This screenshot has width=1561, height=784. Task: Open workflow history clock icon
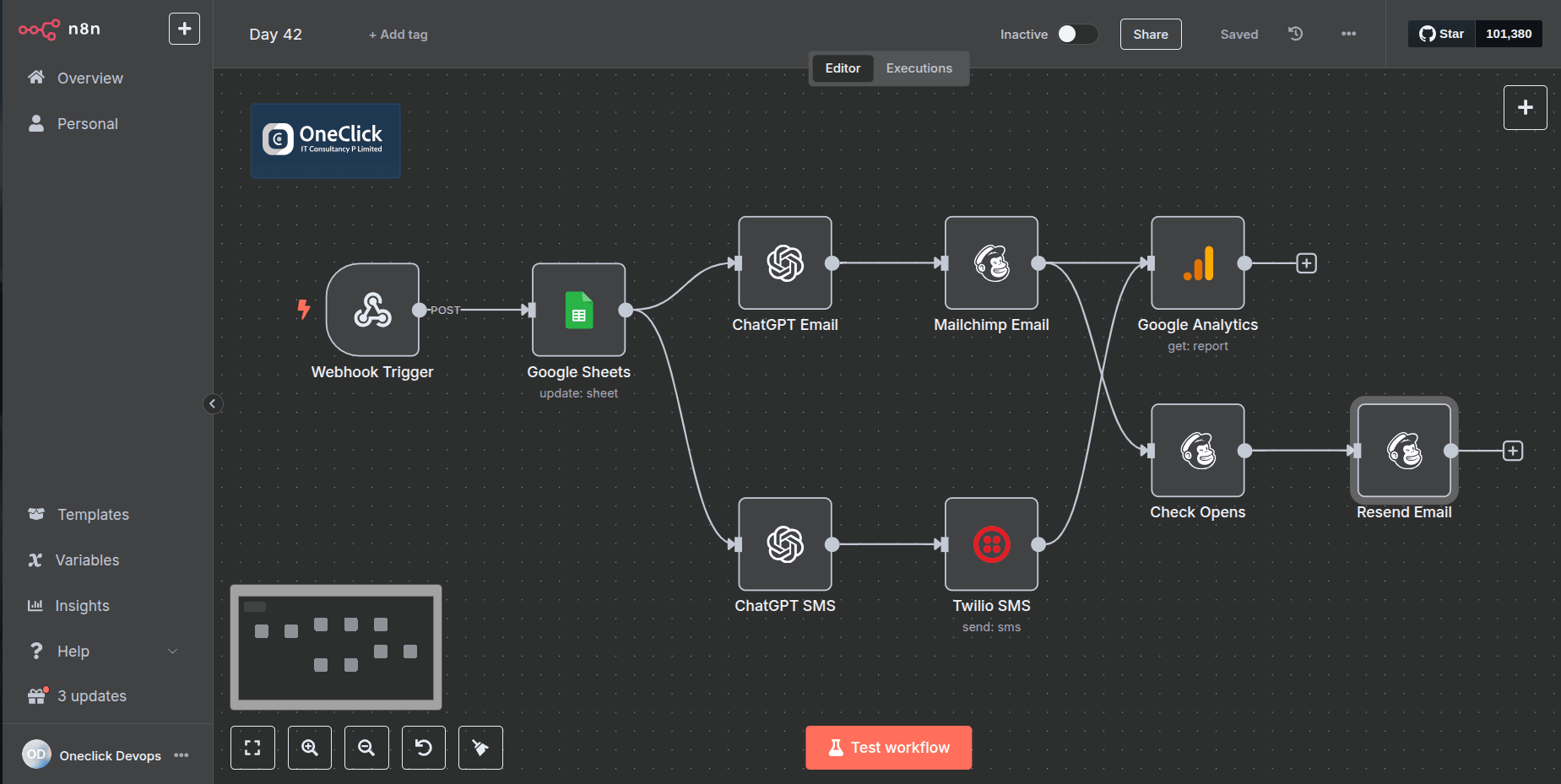click(1295, 34)
